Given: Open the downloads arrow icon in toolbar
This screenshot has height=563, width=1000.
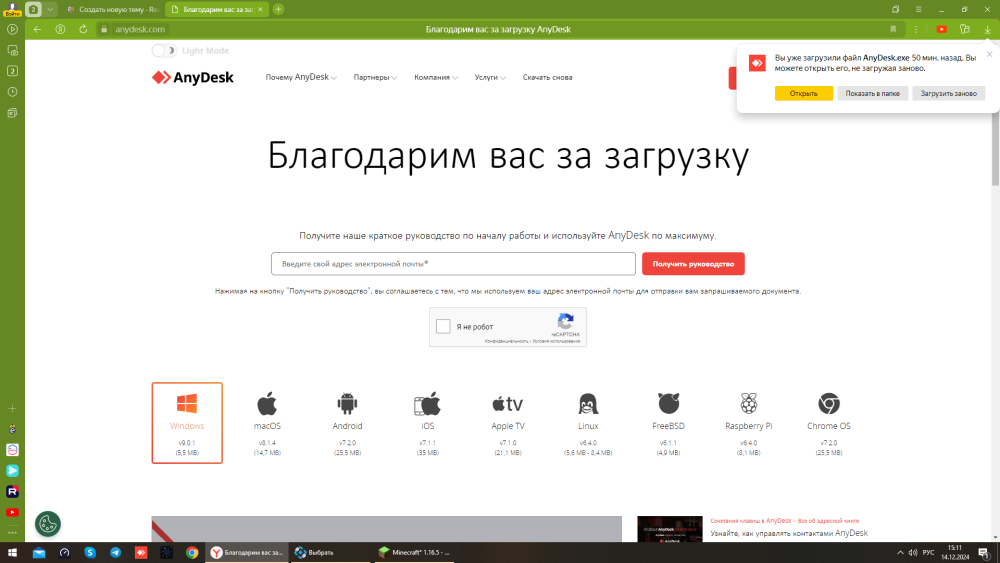Looking at the screenshot, I should [987, 29].
